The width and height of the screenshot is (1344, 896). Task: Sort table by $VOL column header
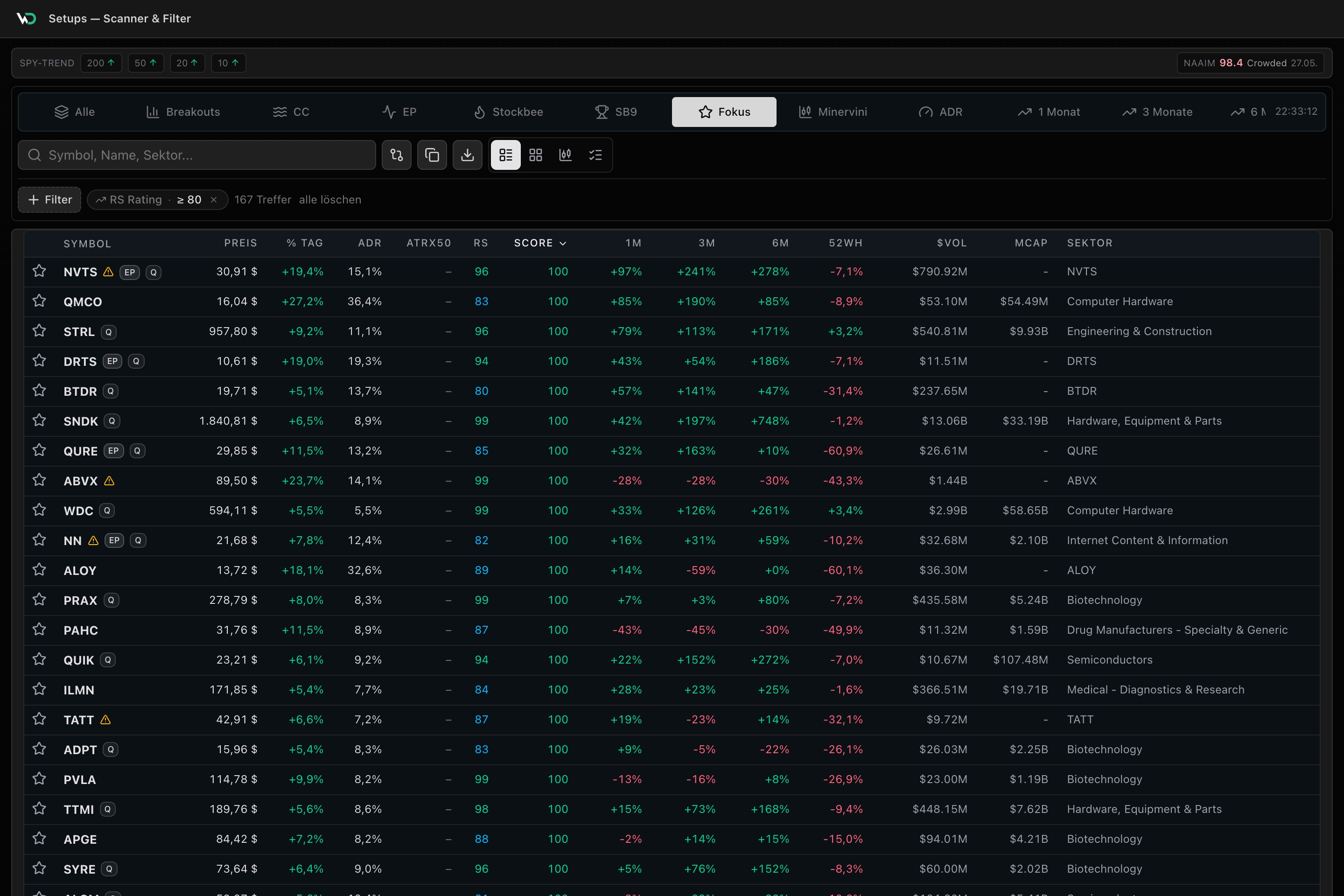[x=952, y=243]
